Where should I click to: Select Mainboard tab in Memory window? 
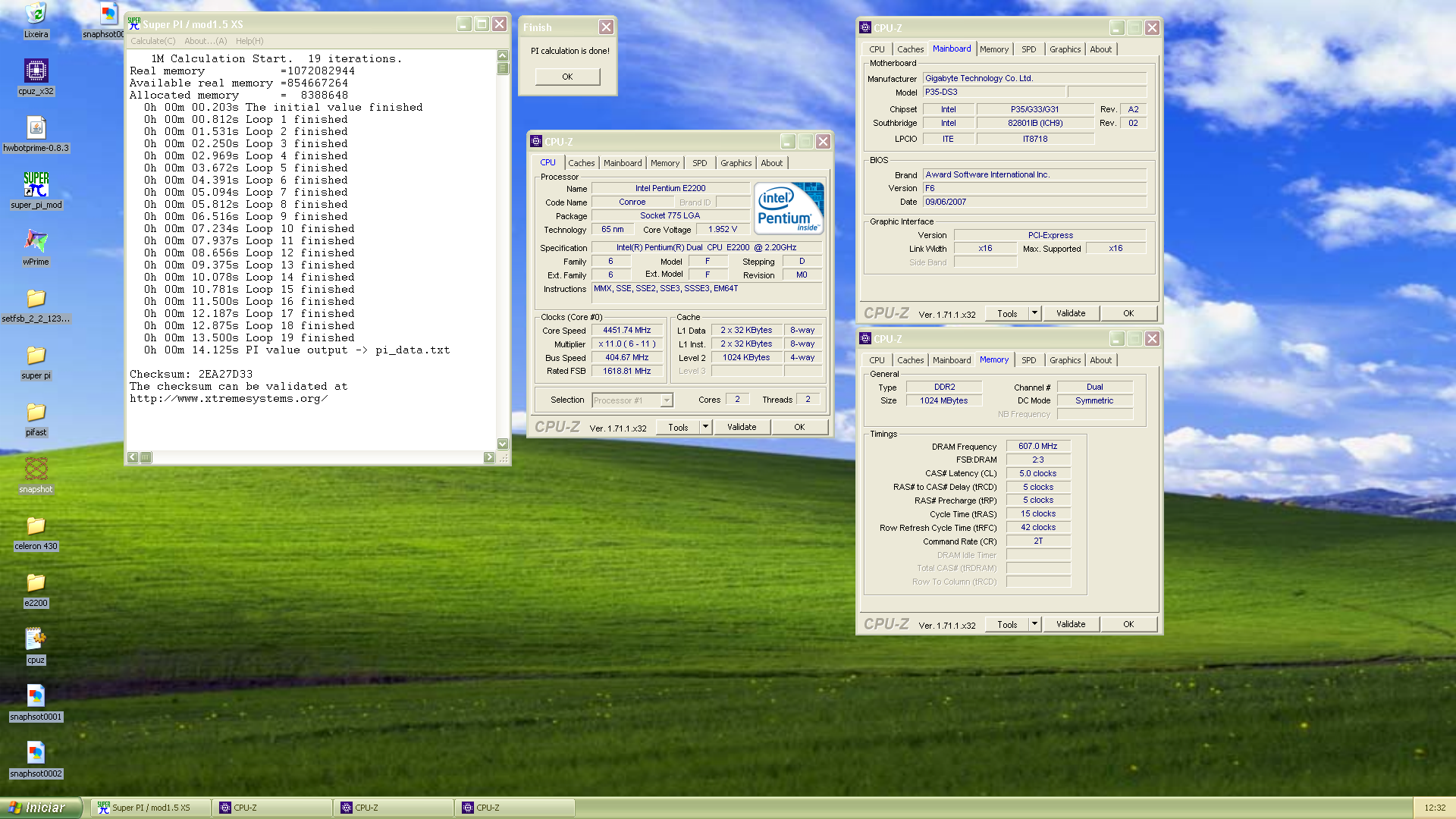click(952, 360)
